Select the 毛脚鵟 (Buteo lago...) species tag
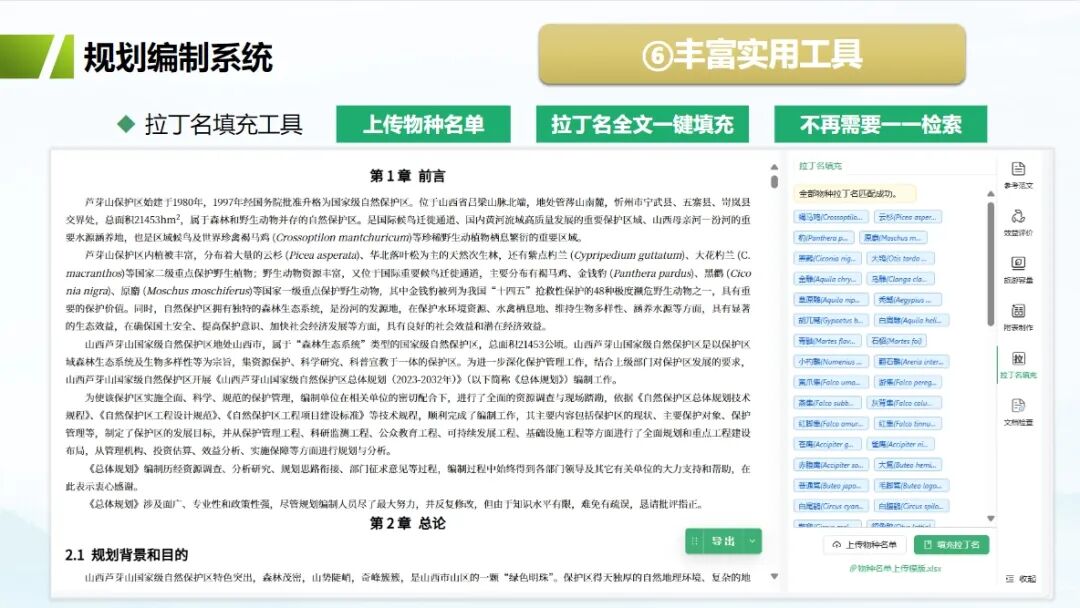1080x608 pixels. point(911,485)
